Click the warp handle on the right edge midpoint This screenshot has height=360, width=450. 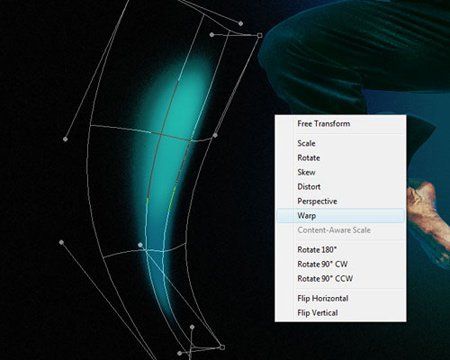click(215, 135)
